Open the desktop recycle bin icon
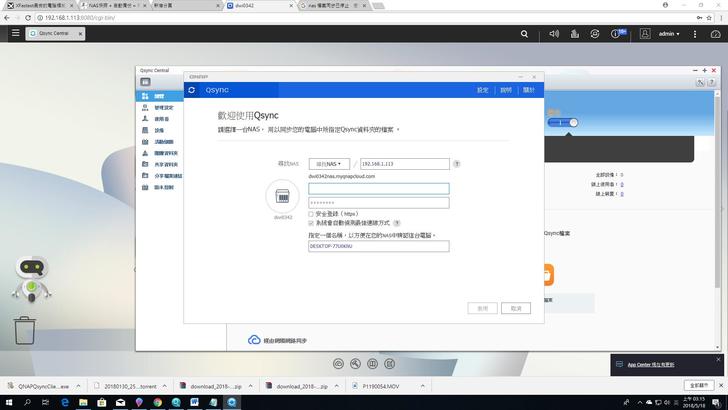 point(25,330)
